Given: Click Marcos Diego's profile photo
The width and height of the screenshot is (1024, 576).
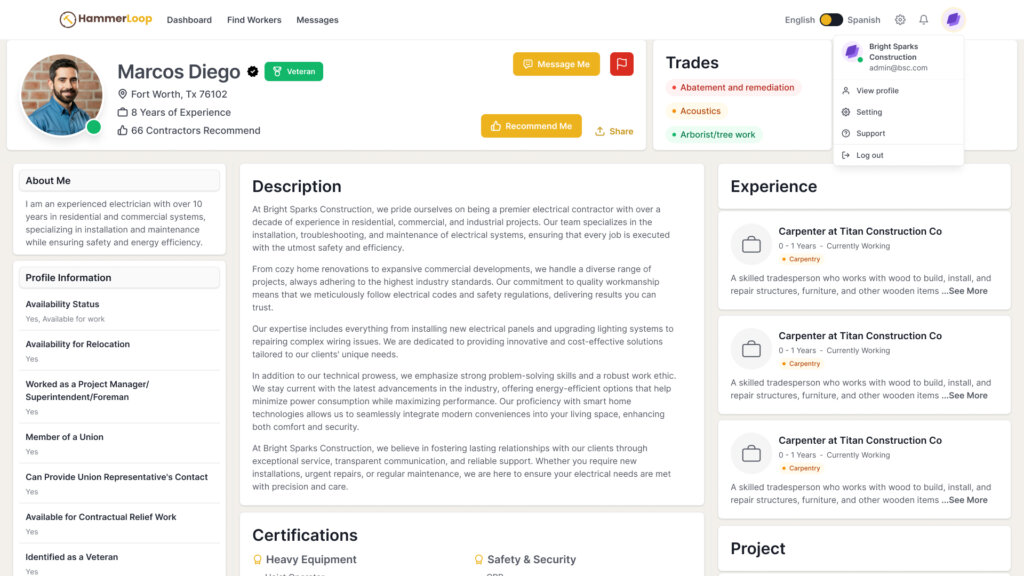Looking at the screenshot, I should (x=62, y=95).
